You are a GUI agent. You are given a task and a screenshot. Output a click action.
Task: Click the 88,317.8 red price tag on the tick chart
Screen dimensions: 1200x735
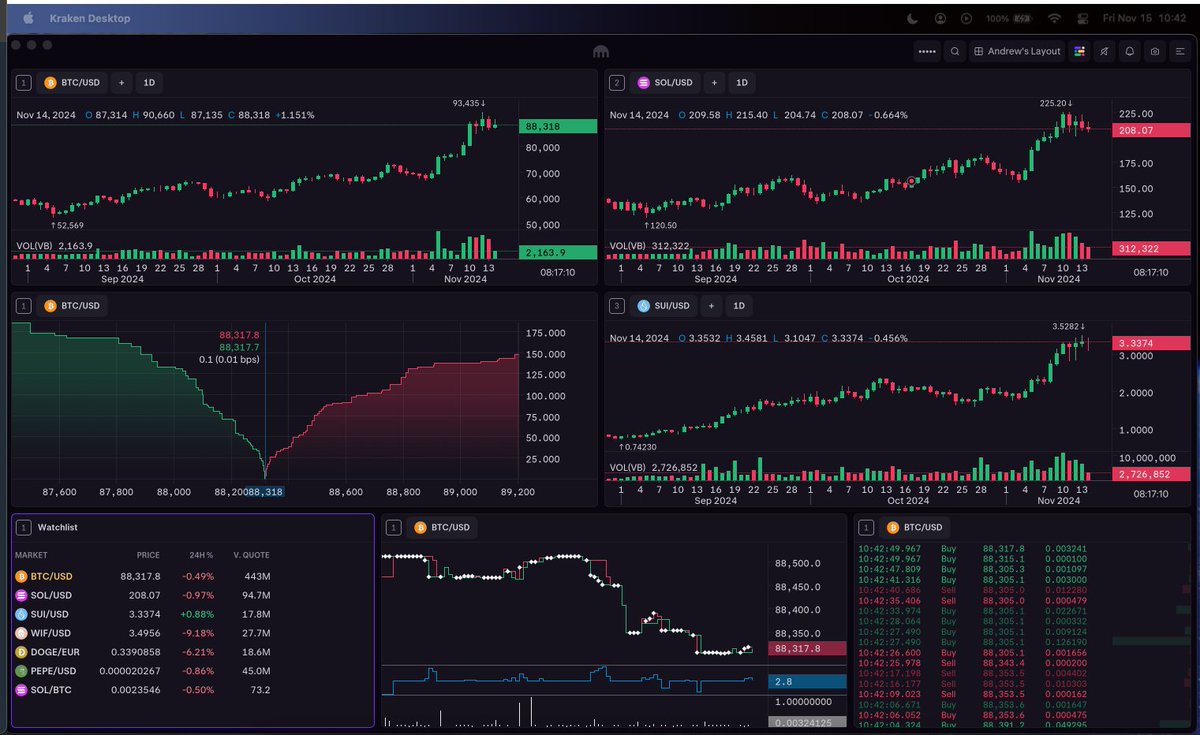807,648
